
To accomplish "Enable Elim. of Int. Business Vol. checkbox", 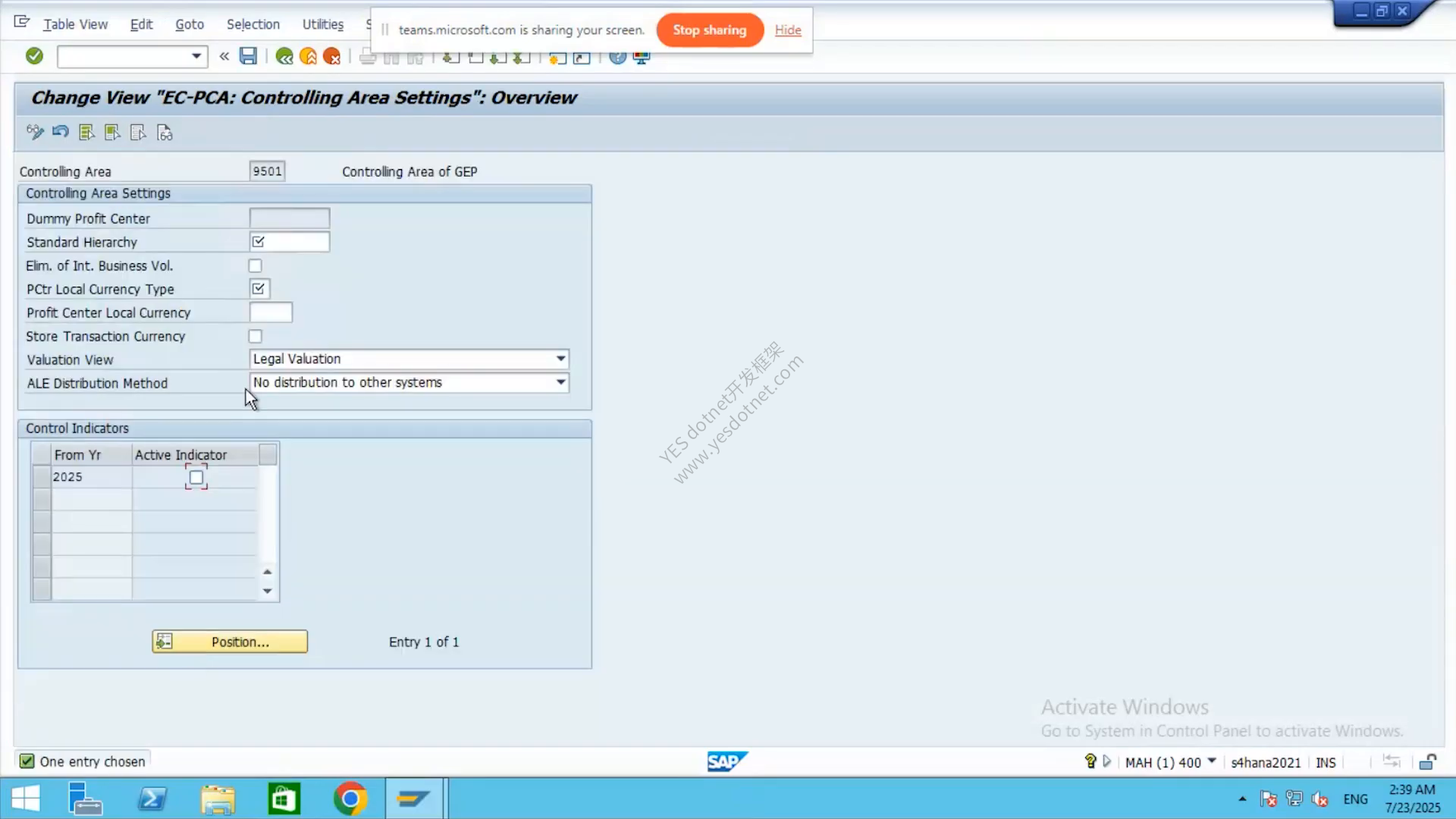I will click(256, 266).
